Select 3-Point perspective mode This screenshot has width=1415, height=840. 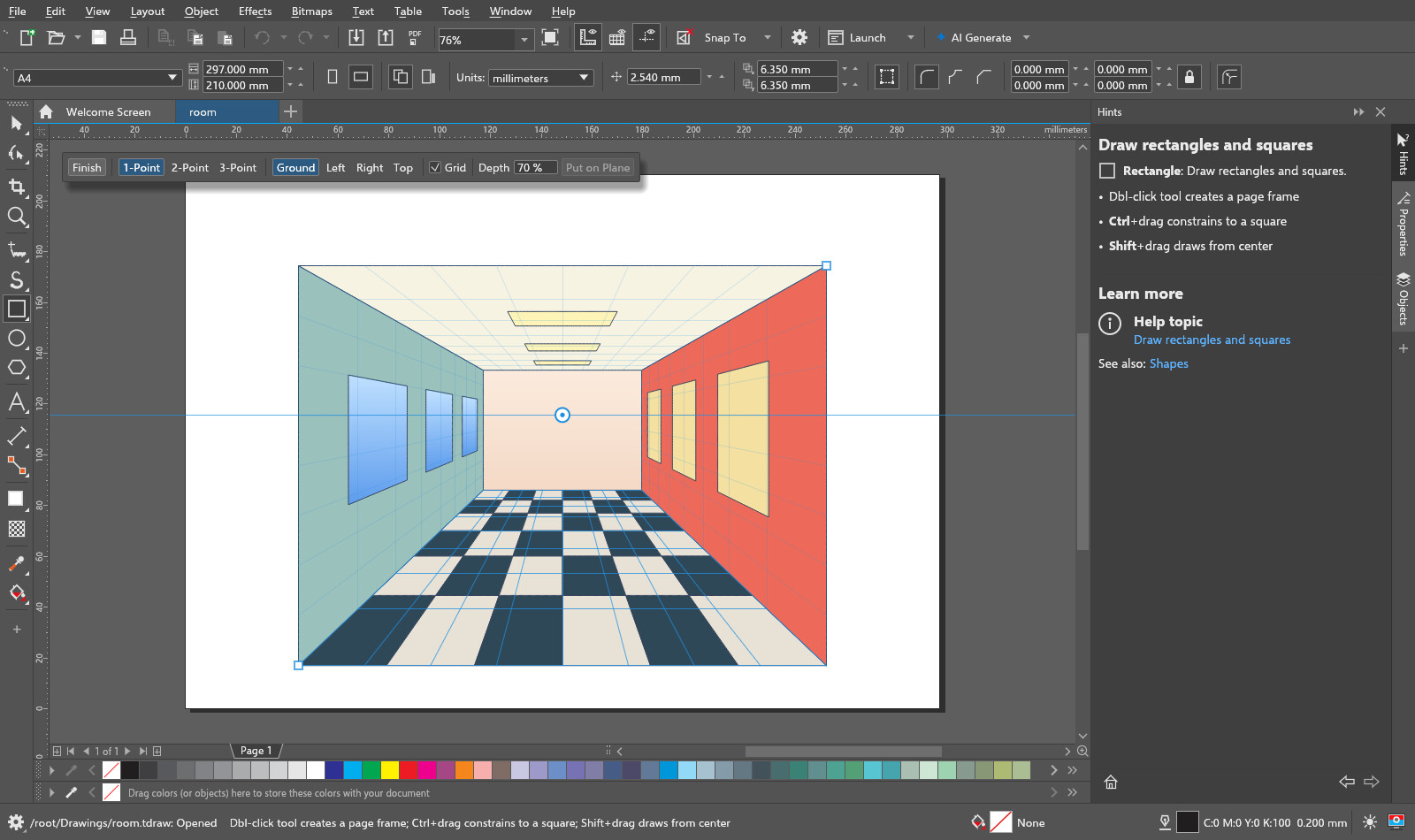(238, 167)
